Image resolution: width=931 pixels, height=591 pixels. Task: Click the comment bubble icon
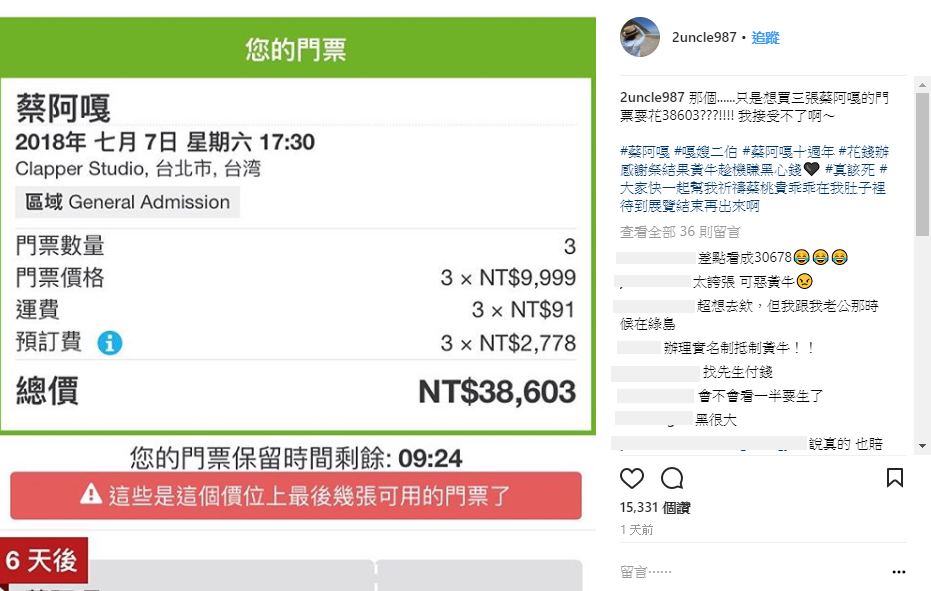click(x=672, y=478)
